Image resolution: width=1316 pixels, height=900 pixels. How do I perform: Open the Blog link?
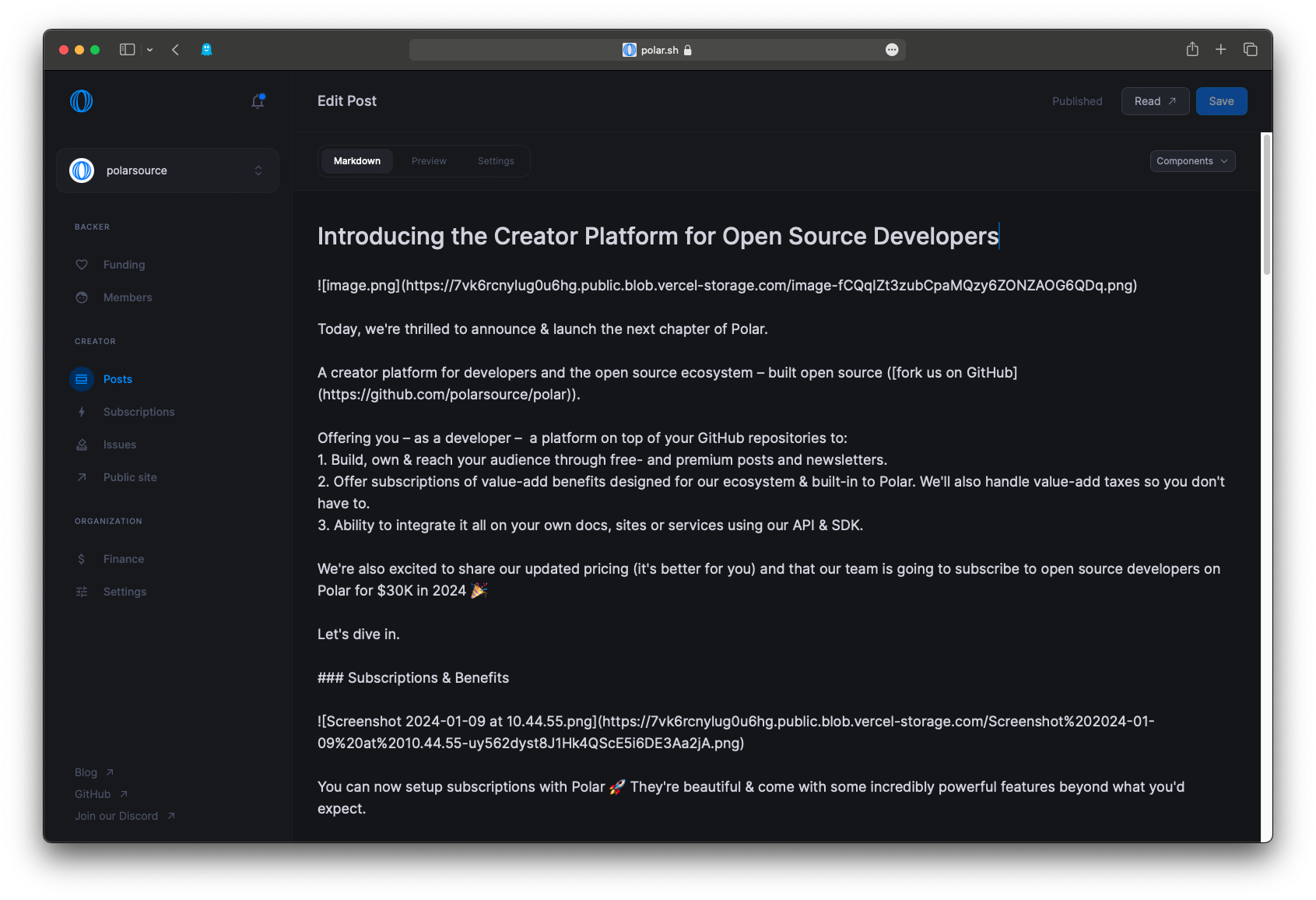(86, 772)
